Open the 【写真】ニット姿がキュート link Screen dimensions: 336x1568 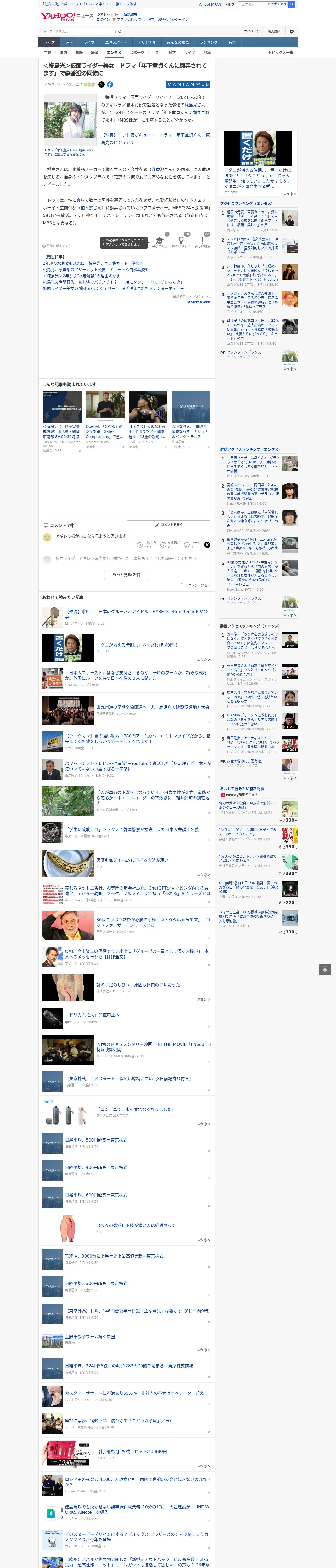155,138
